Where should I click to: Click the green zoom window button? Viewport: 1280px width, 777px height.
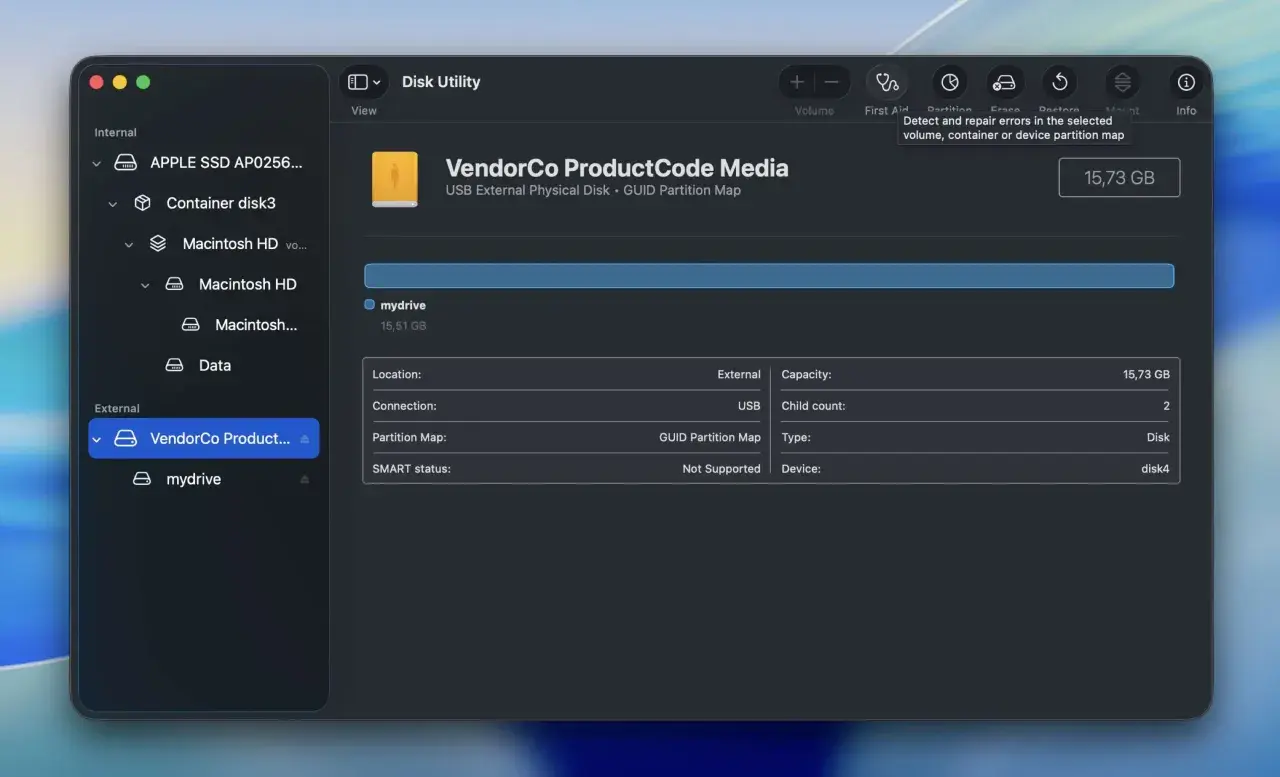[143, 82]
